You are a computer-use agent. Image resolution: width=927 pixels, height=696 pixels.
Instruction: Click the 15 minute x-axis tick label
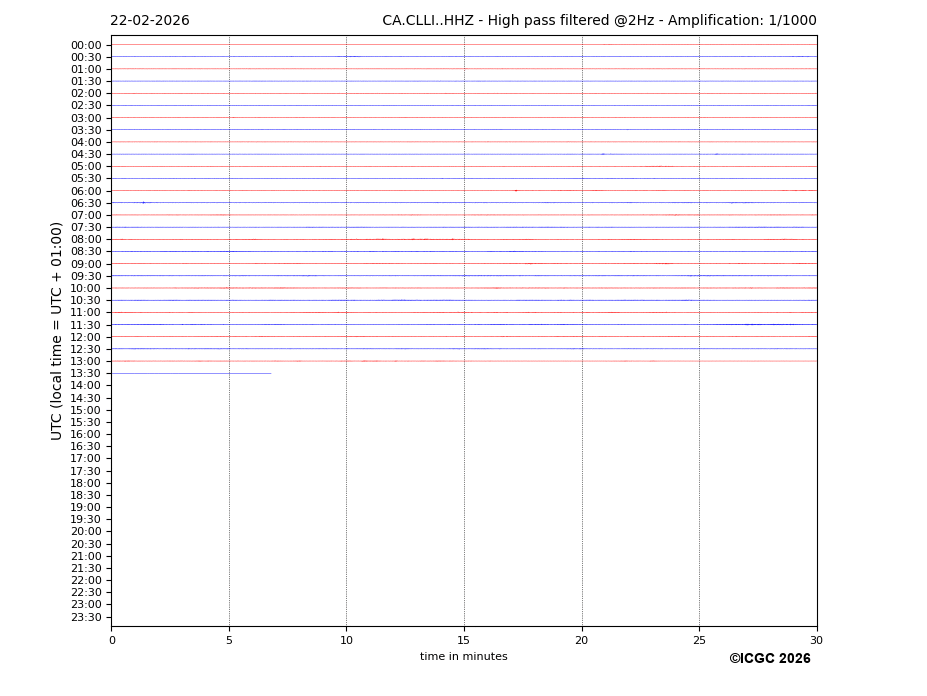coord(464,640)
